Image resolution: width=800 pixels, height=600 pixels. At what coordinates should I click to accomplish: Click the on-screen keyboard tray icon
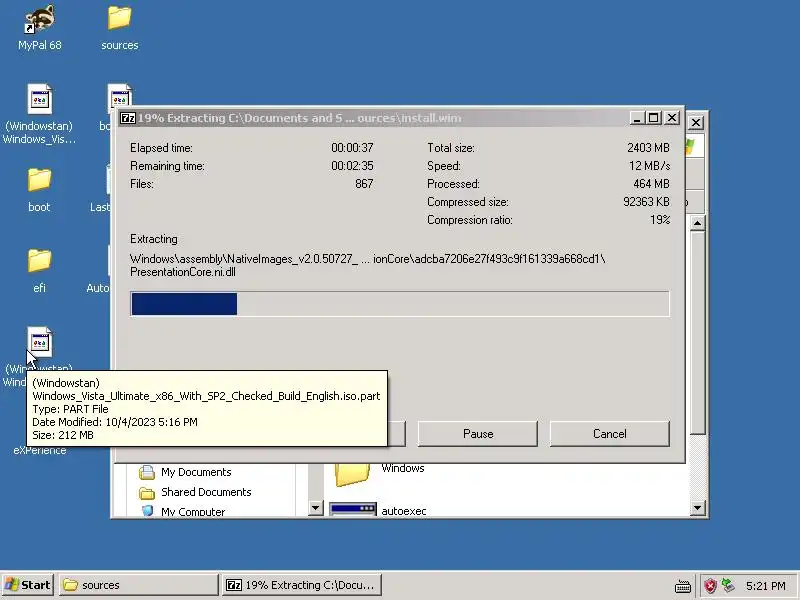683,586
